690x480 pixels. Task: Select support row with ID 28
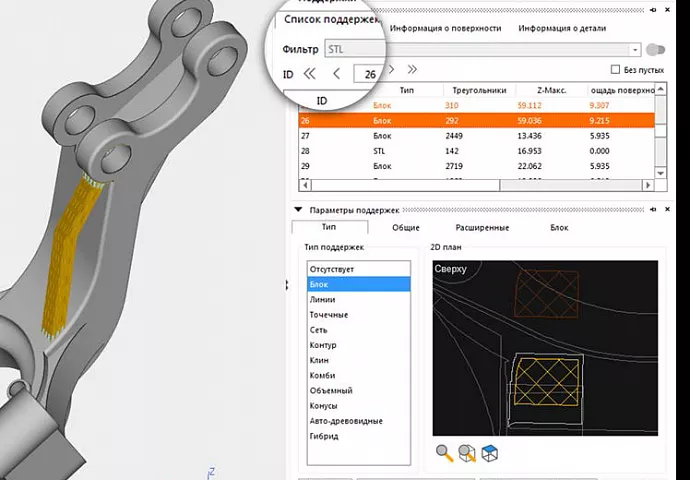click(x=477, y=151)
